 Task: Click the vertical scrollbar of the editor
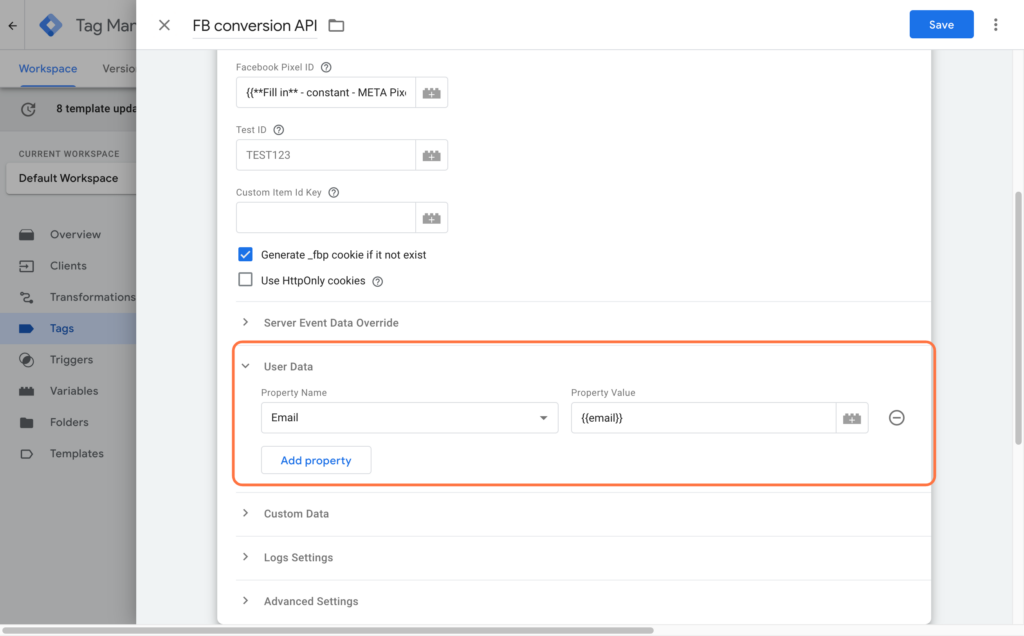pos(1018,319)
